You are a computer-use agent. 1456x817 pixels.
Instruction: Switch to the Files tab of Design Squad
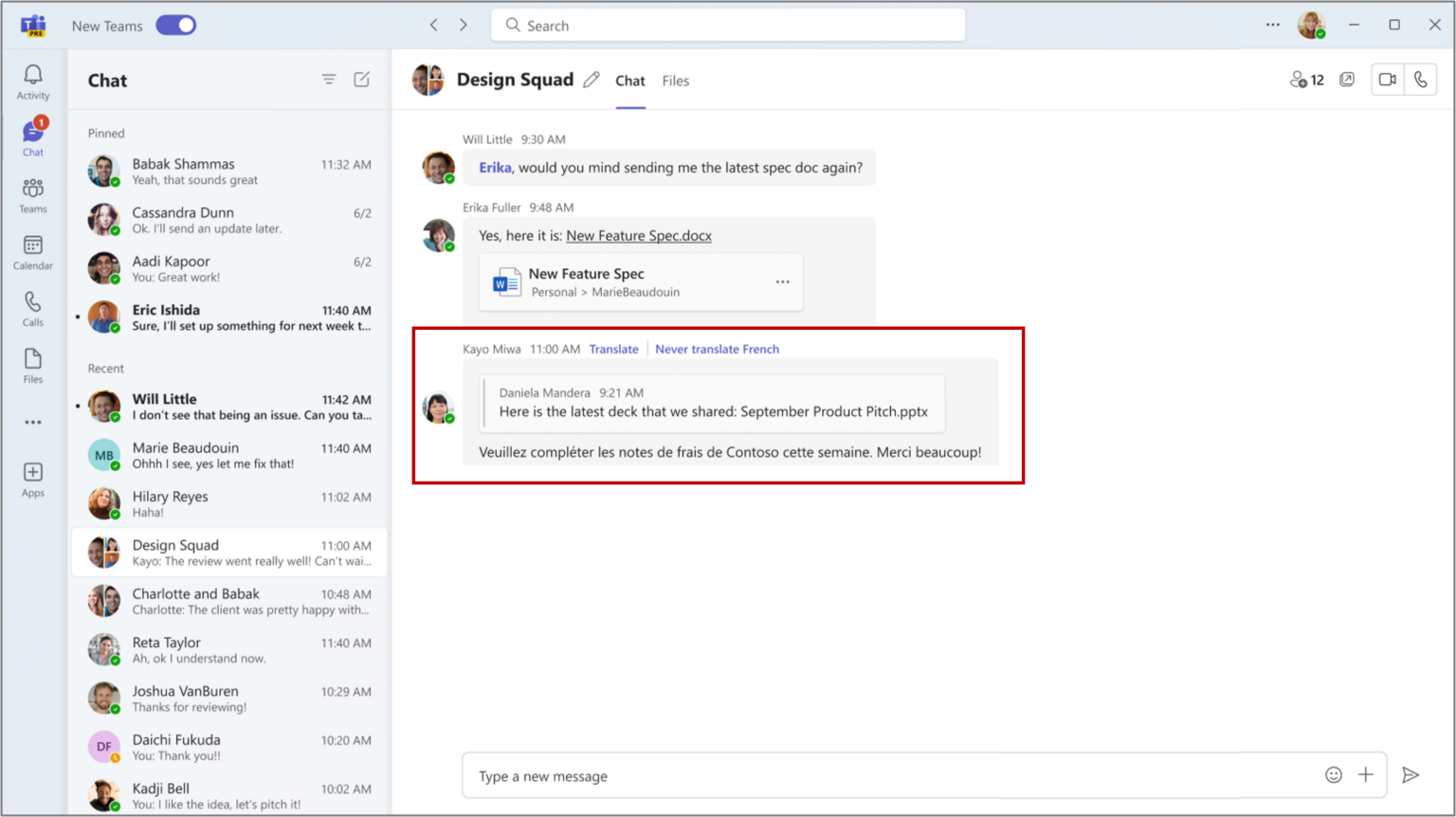tap(675, 81)
